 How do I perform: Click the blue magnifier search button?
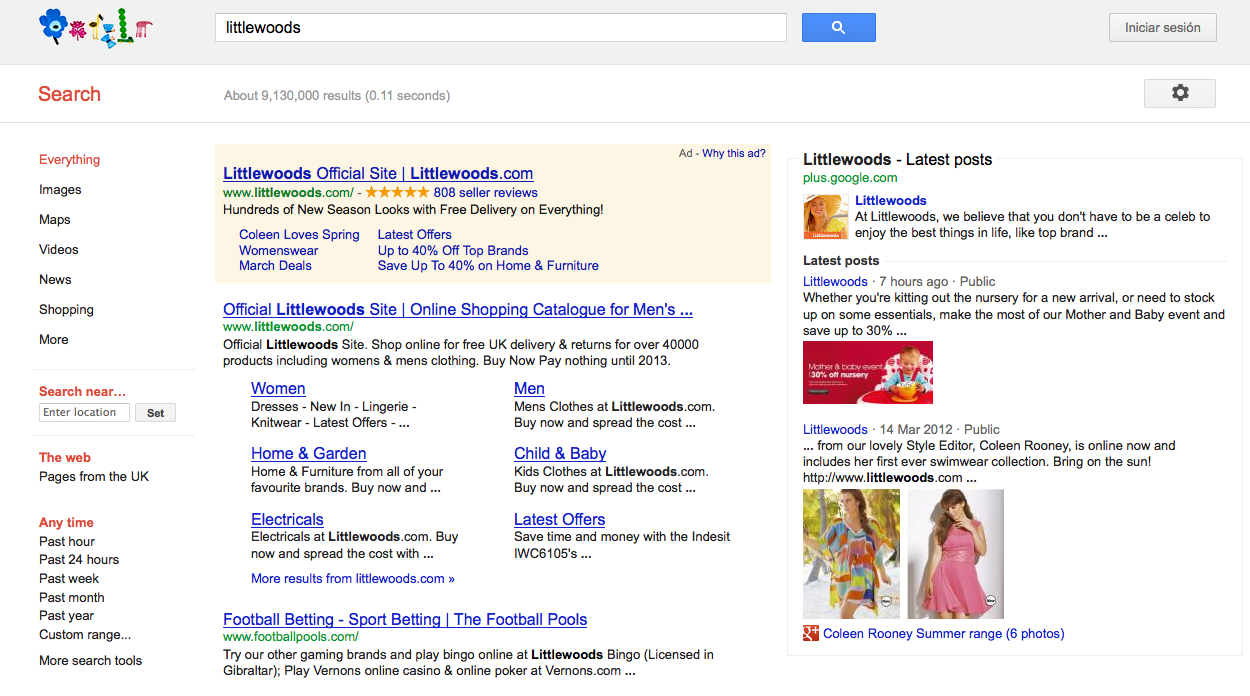tap(838, 28)
